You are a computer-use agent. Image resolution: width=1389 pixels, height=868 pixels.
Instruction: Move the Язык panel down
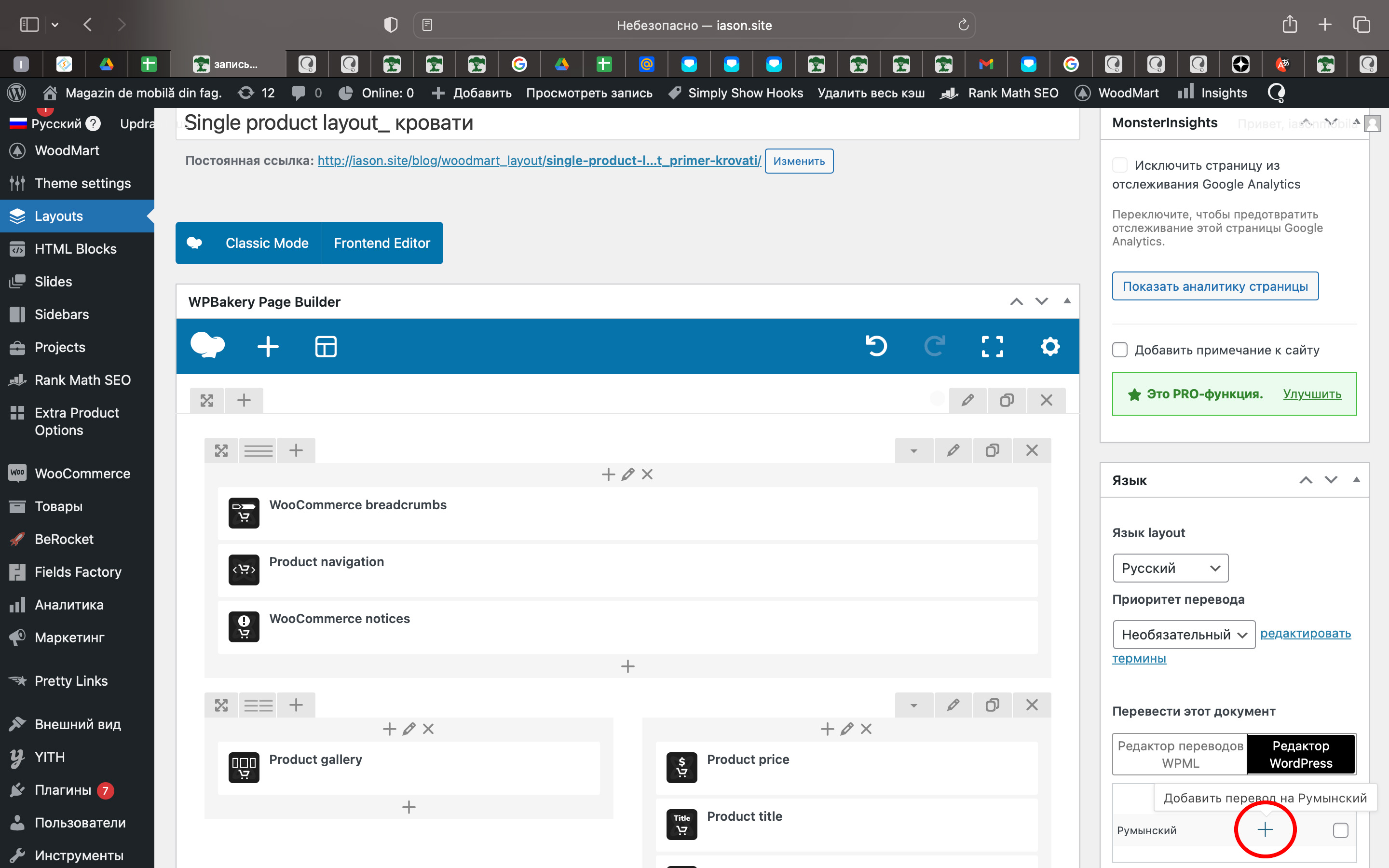[x=1331, y=480]
